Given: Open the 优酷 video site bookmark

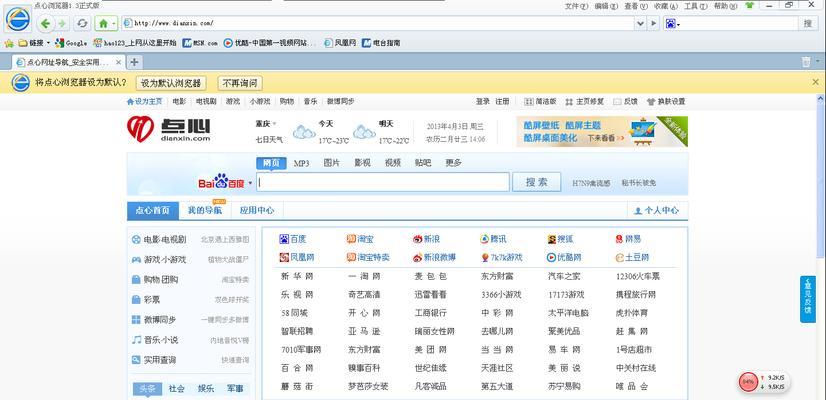Looking at the screenshot, I should 271,43.
